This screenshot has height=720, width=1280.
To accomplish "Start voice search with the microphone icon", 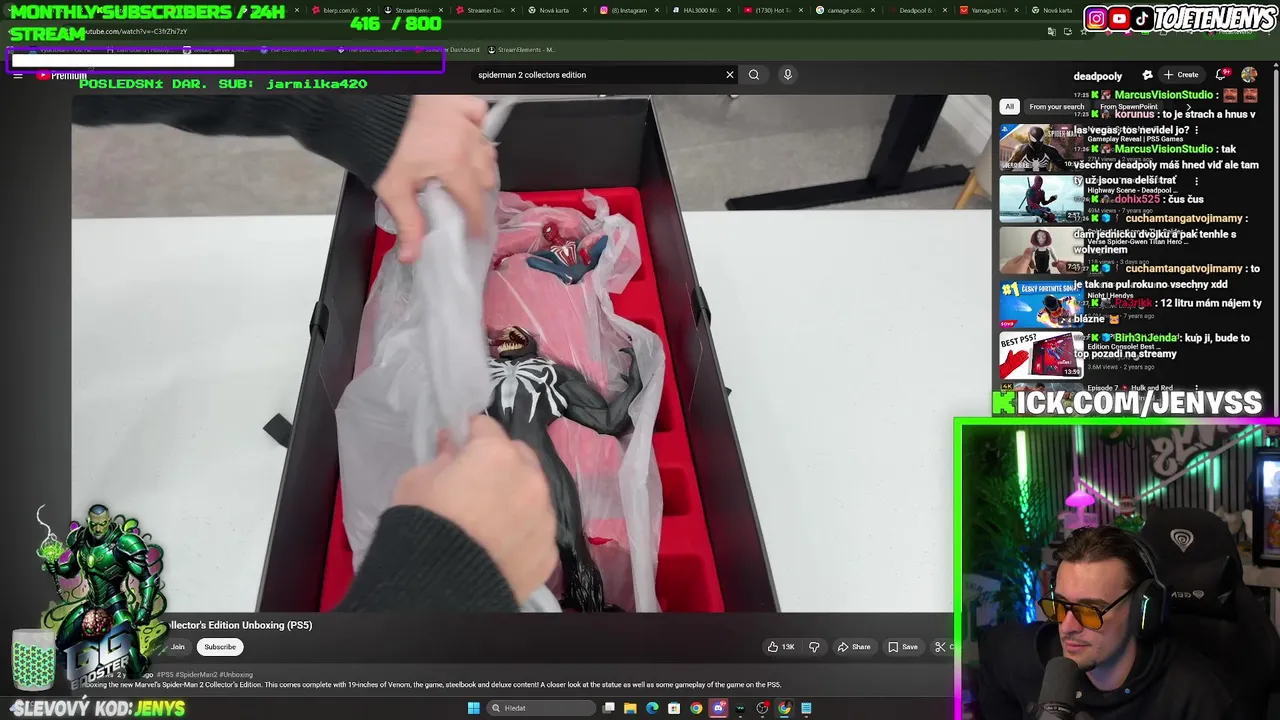I will tap(788, 75).
